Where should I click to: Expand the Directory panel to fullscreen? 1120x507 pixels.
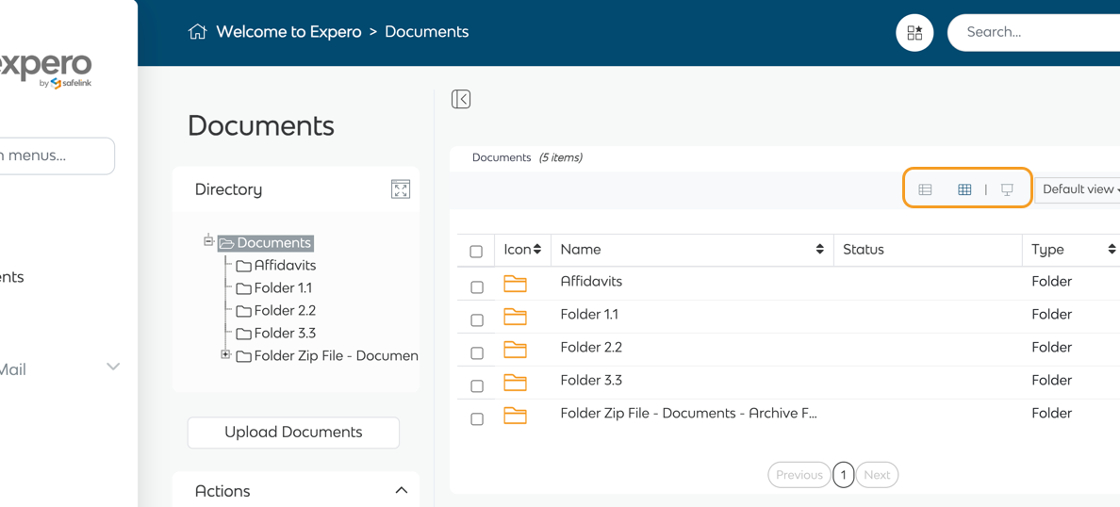401,190
